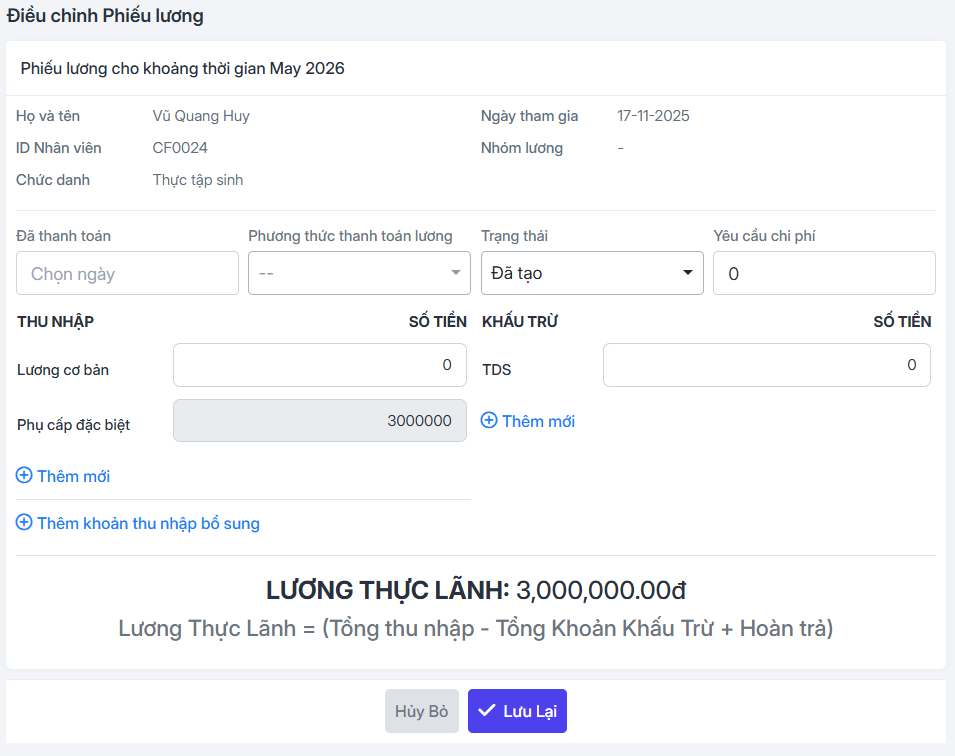The width and height of the screenshot is (955, 756).
Task: Click arrow of payment method dropdown
Action: coord(456,272)
